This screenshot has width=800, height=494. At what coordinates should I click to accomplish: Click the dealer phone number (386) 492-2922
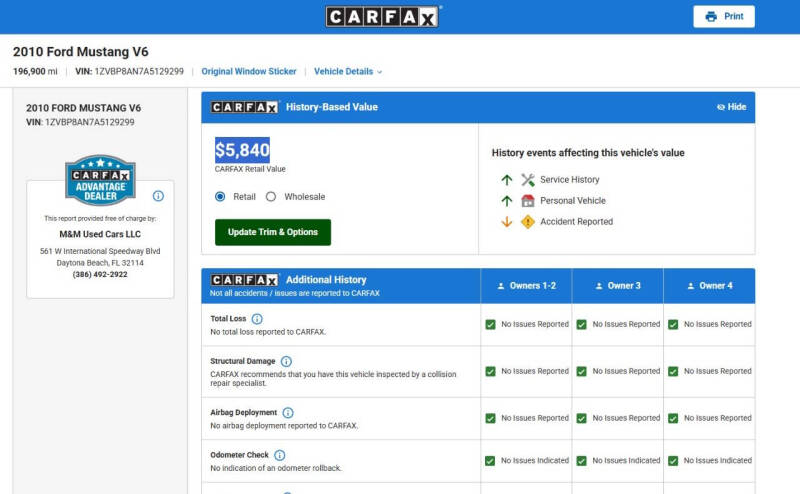(100, 275)
